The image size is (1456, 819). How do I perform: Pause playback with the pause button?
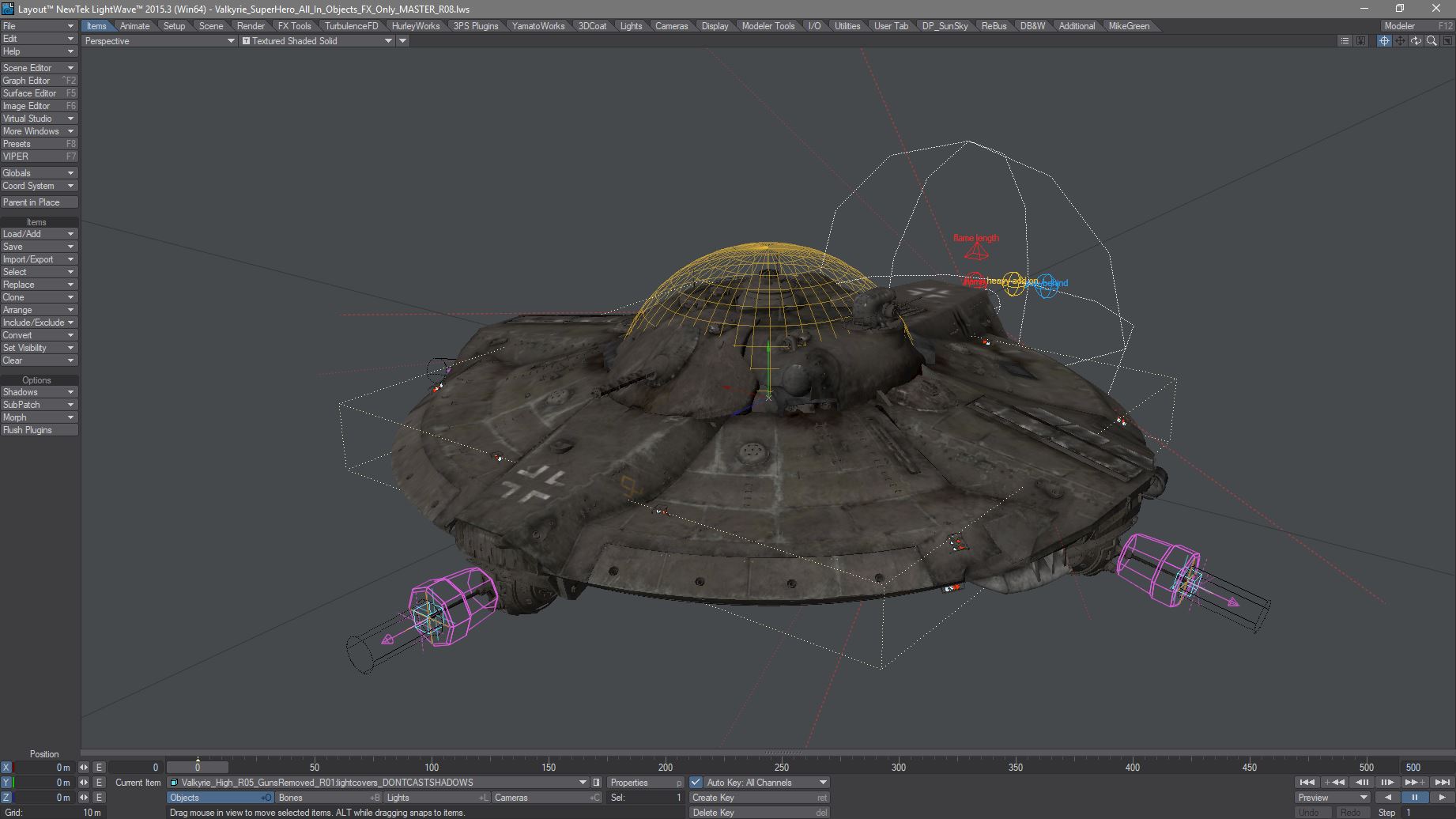pos(1414,798)
